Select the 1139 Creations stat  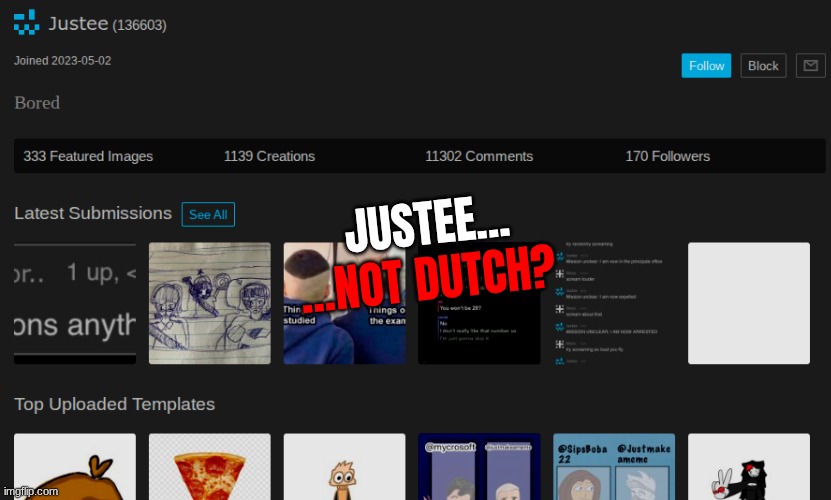[269, 156]
